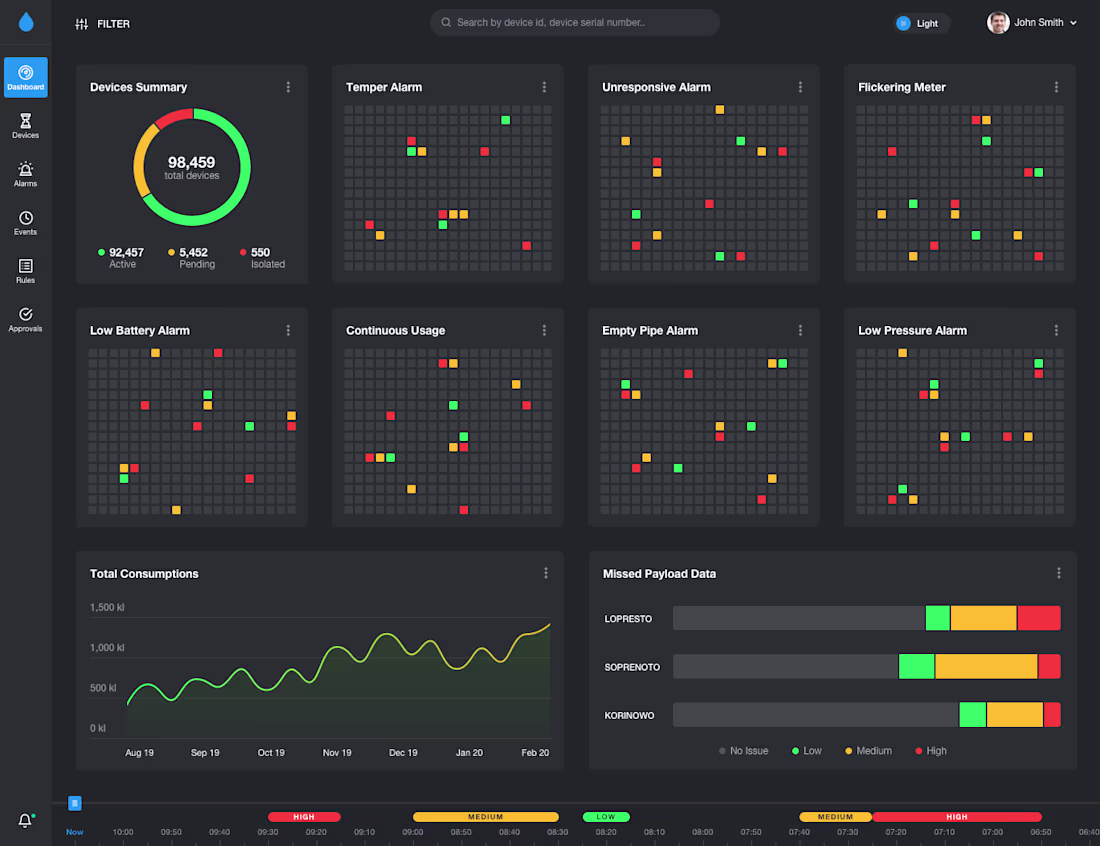The width and height of the screenshot is (1100, 846).
Task: Toggle High legend entry
Action: pyautogui.click(x=931, y=751)
